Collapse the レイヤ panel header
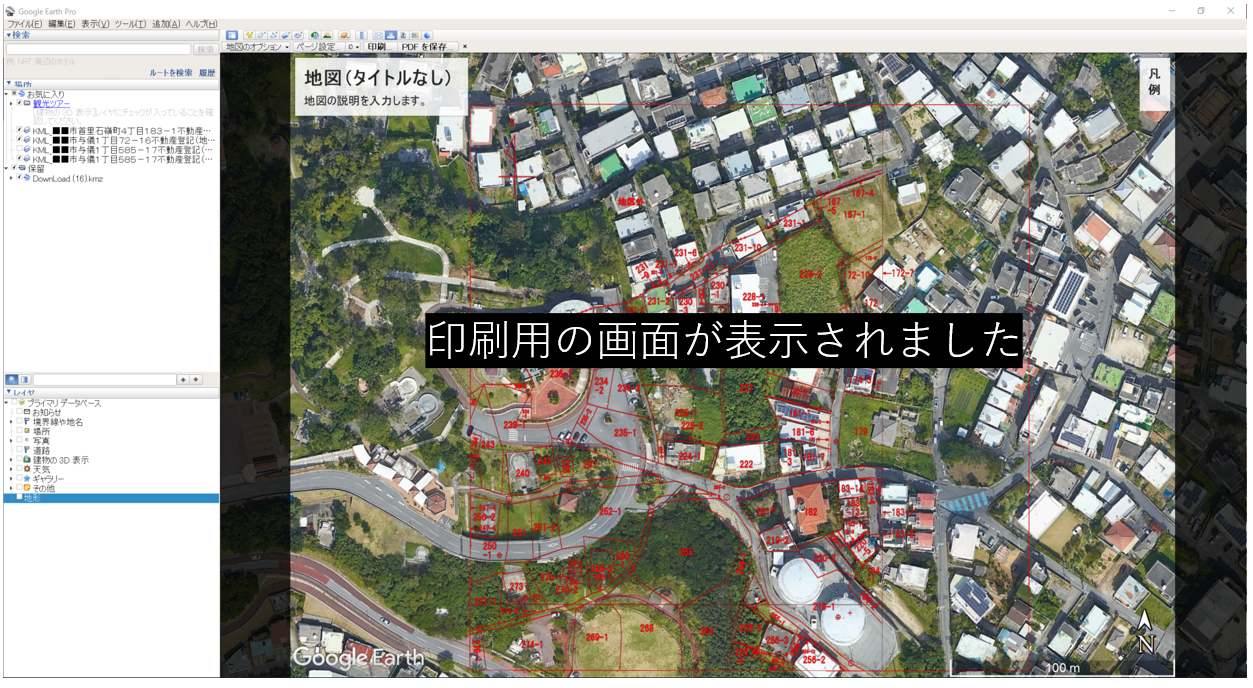This screenshot has width=1253, height=688. (x=110, y=393)
